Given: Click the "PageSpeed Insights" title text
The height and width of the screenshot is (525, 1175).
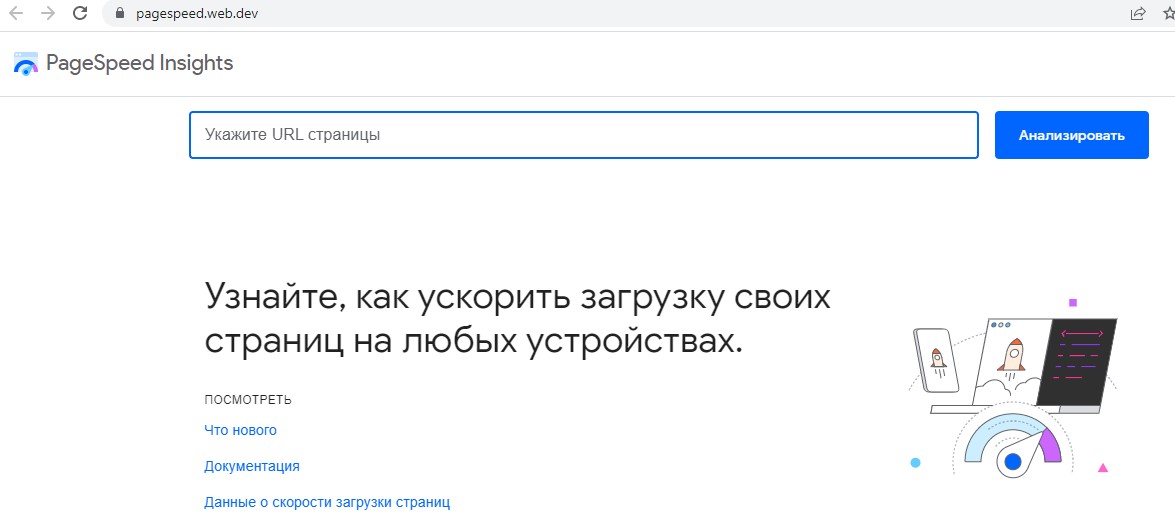Looking at the screenshot, I should tap(139, 64).
